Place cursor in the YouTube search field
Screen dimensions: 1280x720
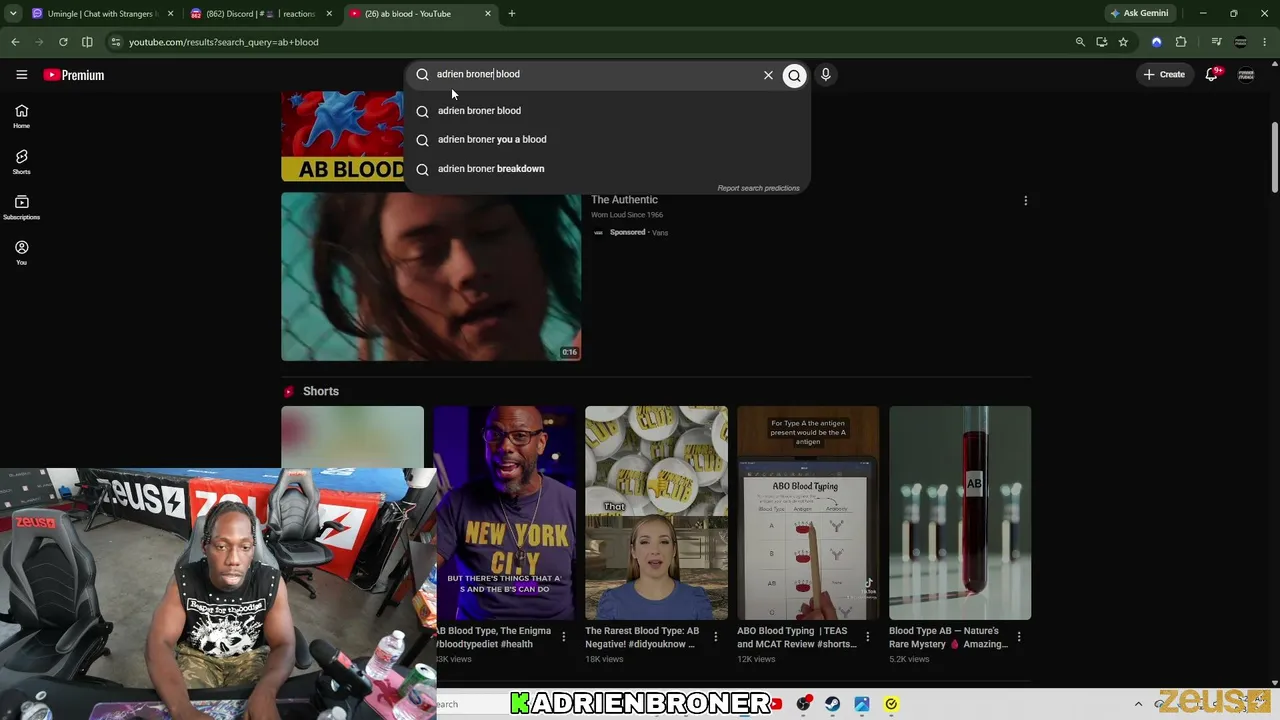tap(595, 75)
